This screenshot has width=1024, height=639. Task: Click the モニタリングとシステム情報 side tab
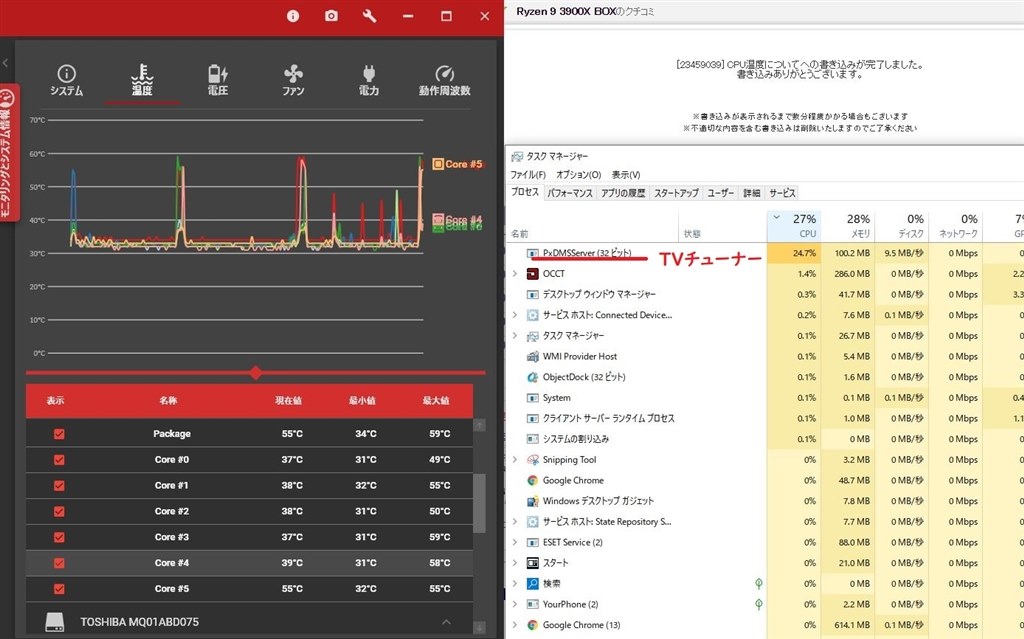coord(8,152)
